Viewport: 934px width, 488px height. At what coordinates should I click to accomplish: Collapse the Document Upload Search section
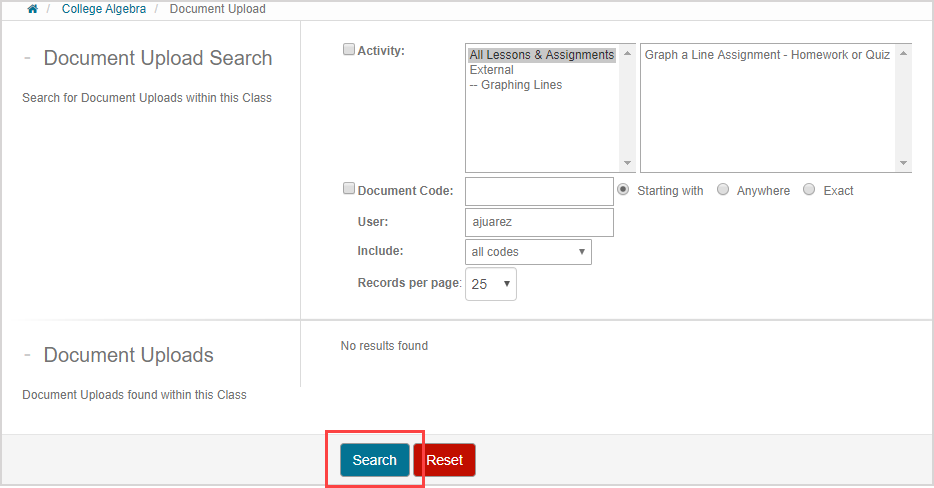pos(27,58)
